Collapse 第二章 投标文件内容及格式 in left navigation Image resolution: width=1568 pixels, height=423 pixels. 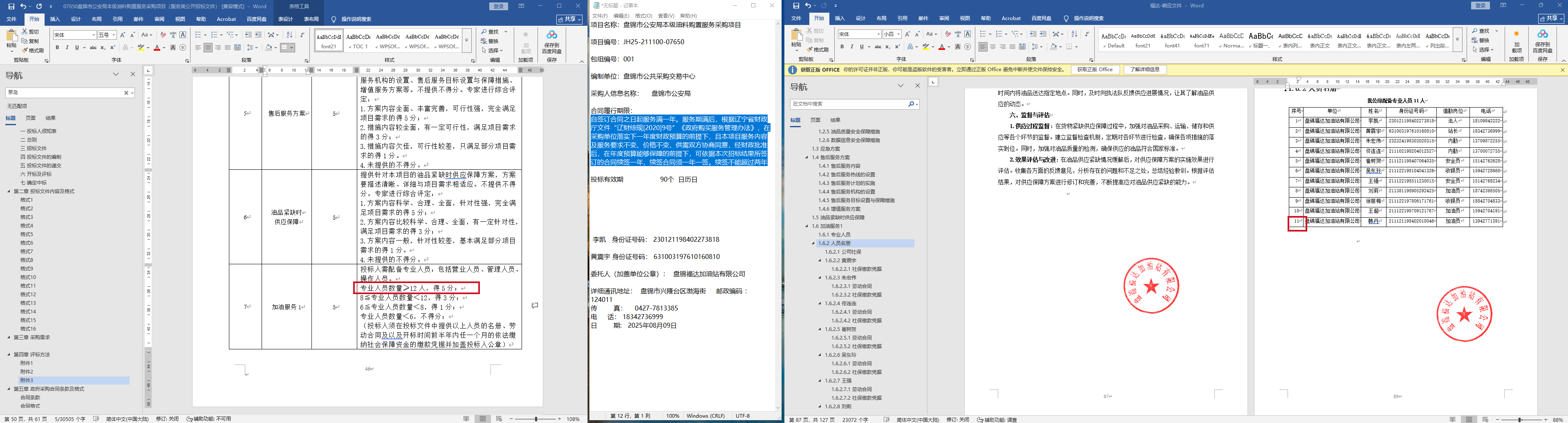[x=9, y=191]
